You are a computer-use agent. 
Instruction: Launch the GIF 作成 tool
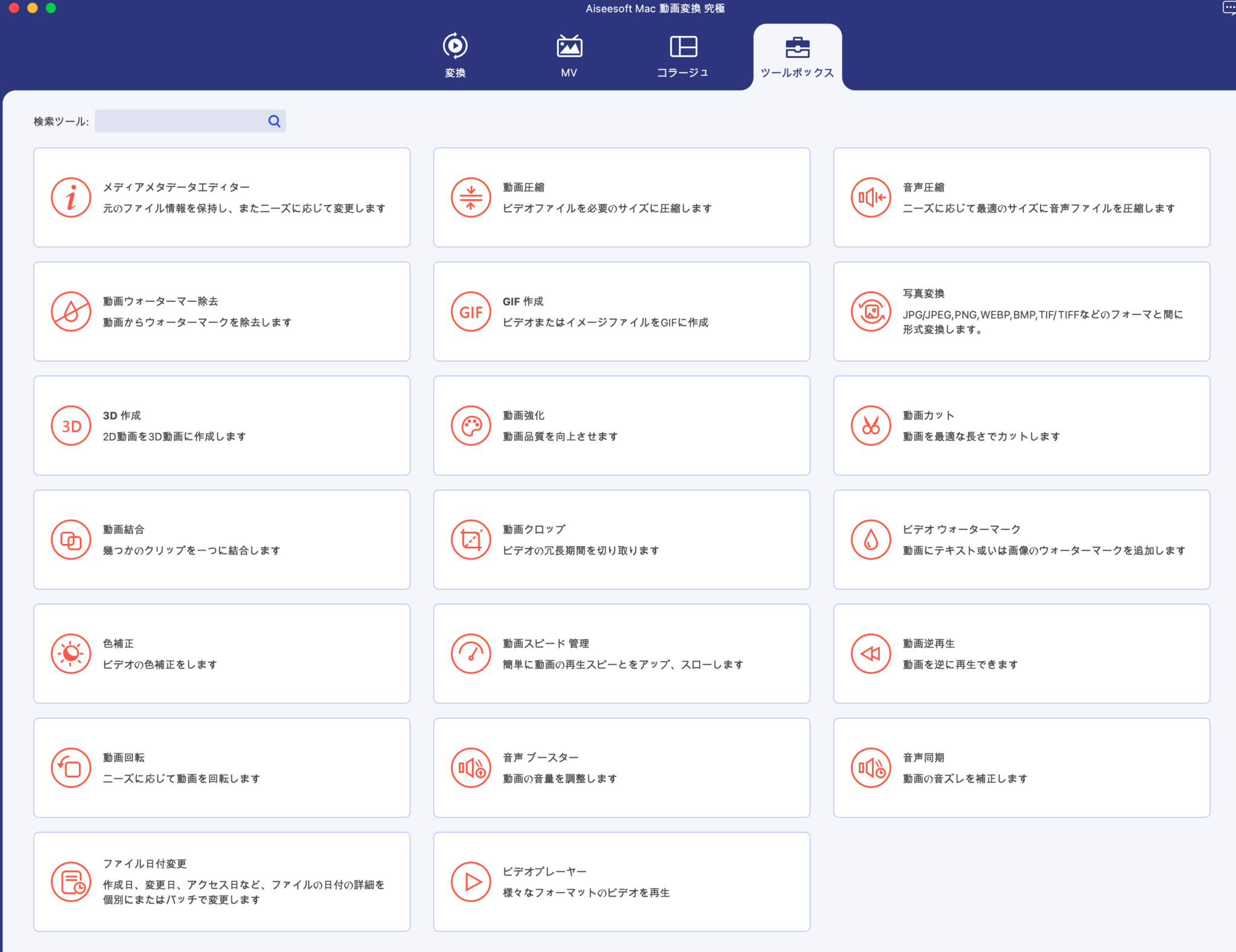pos(622,311)
